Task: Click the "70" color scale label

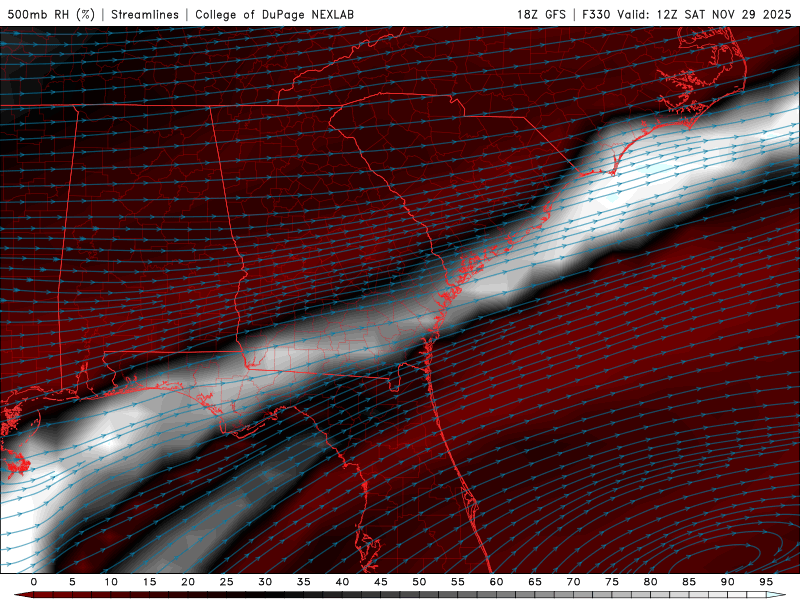Action: [573, 582]
